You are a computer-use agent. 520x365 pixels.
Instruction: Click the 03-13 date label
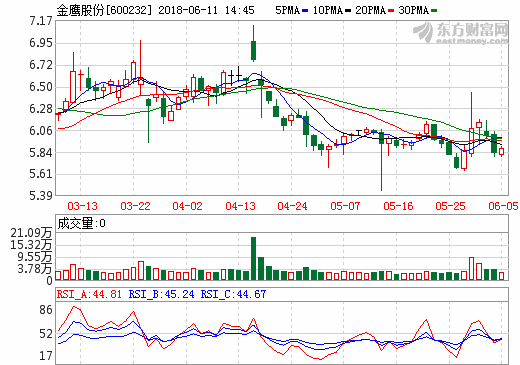(82, 206)
